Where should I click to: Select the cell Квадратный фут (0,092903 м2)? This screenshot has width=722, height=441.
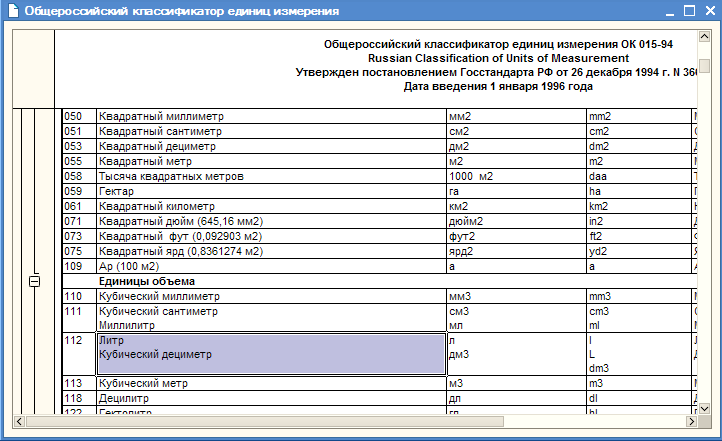271,236
